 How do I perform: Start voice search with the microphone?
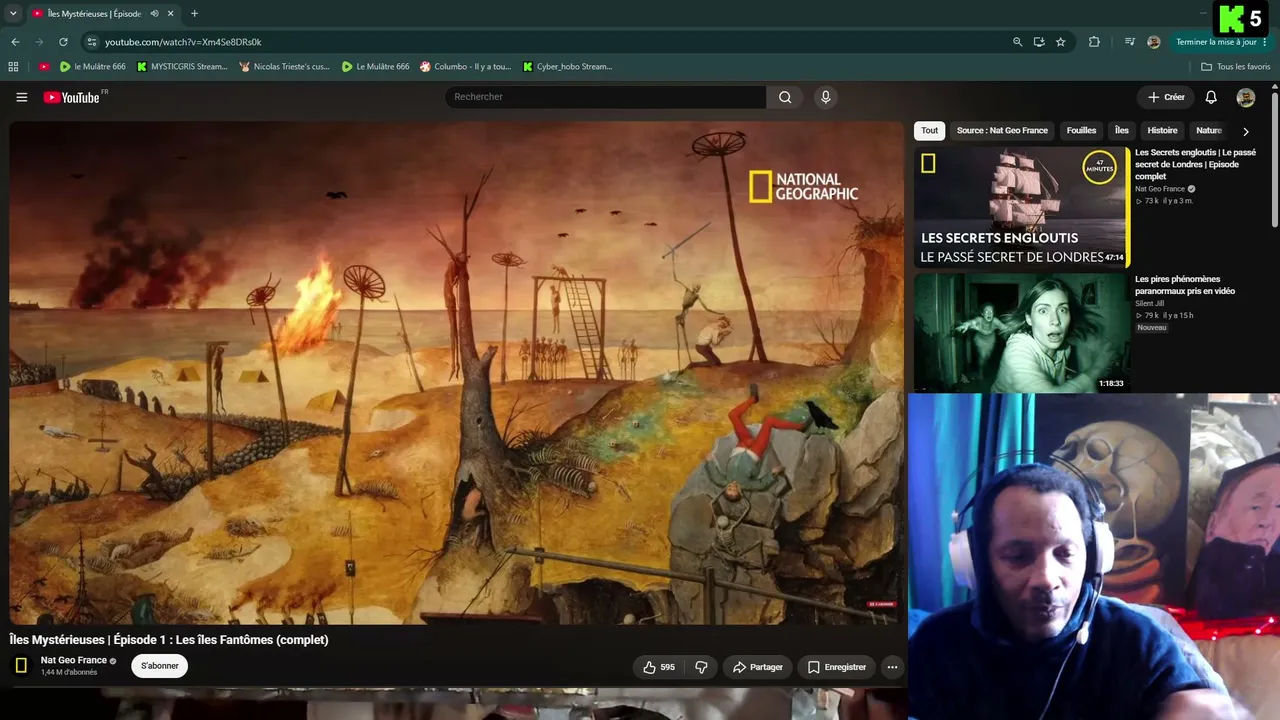pyautogui.click(x=825, y=97)
